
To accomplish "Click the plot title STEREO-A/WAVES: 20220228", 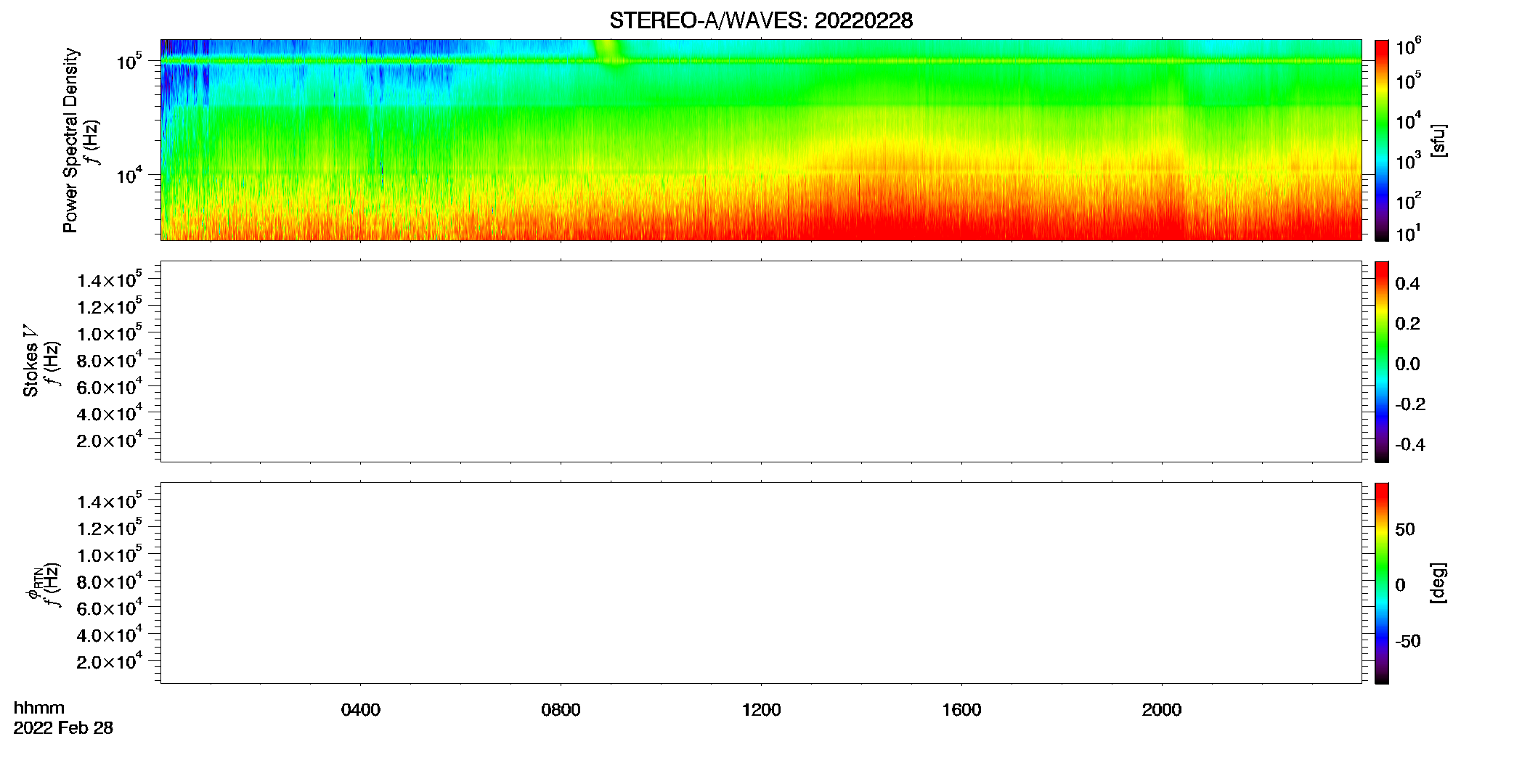I will [760, 21].
